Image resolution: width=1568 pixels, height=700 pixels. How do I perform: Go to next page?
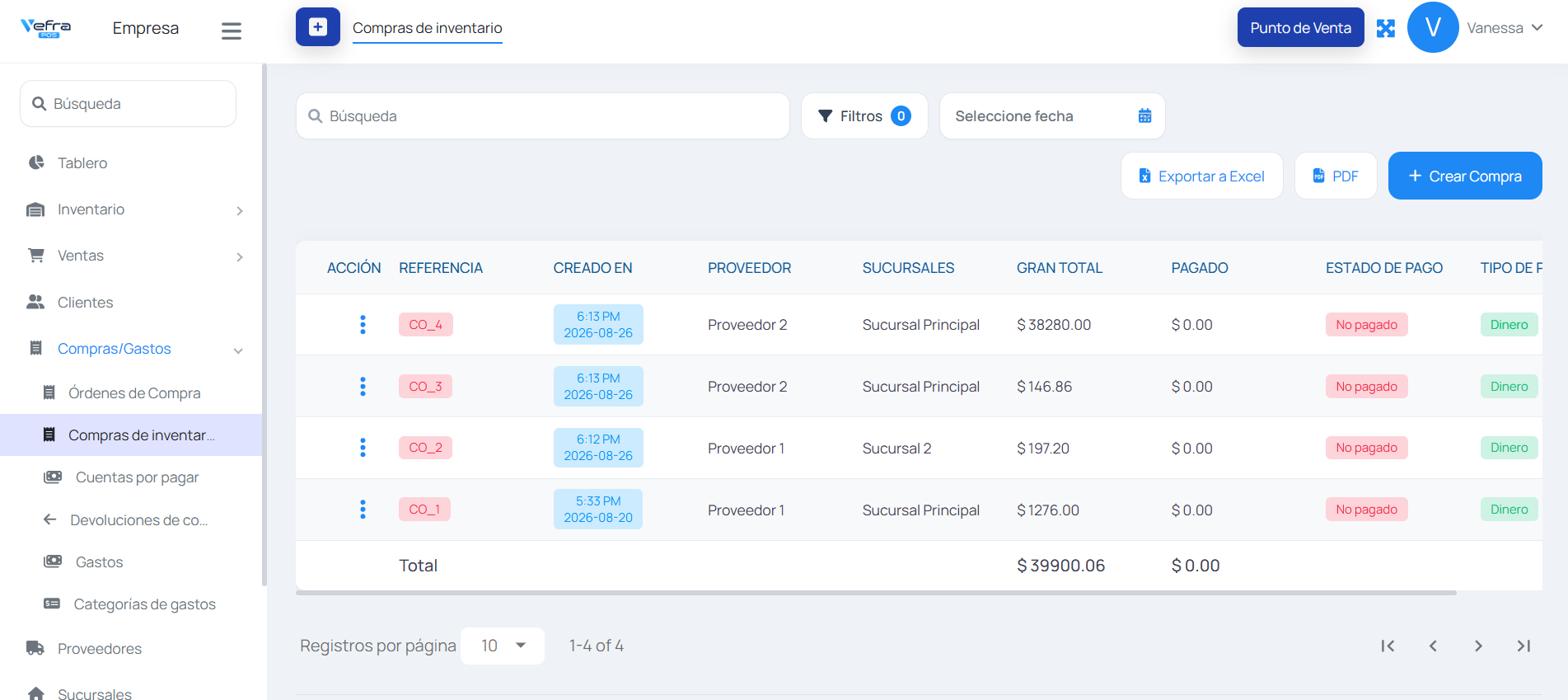[1478, 646]
